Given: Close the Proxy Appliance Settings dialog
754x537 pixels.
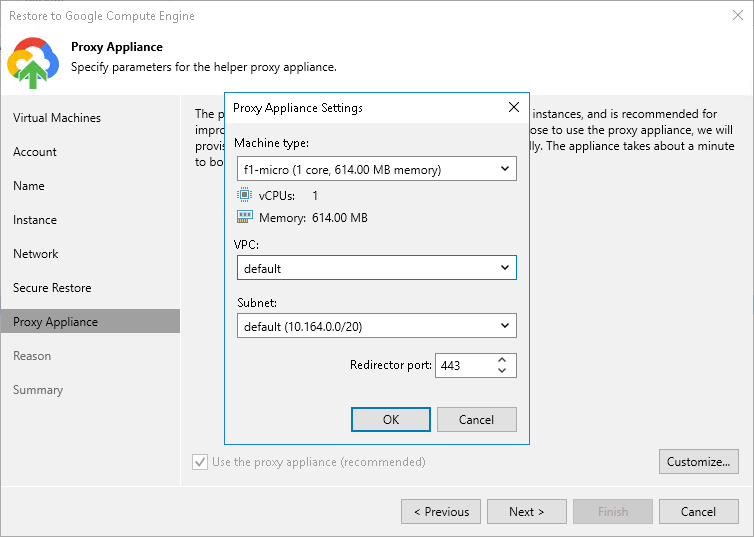Looking at the screenshot, I should coord(514,107).
